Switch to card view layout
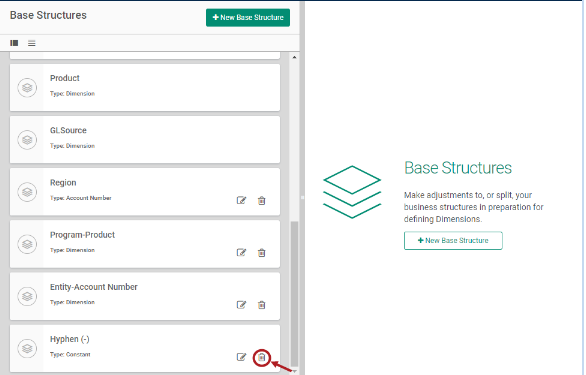This screenshot has height=375, width=586. 14,43
